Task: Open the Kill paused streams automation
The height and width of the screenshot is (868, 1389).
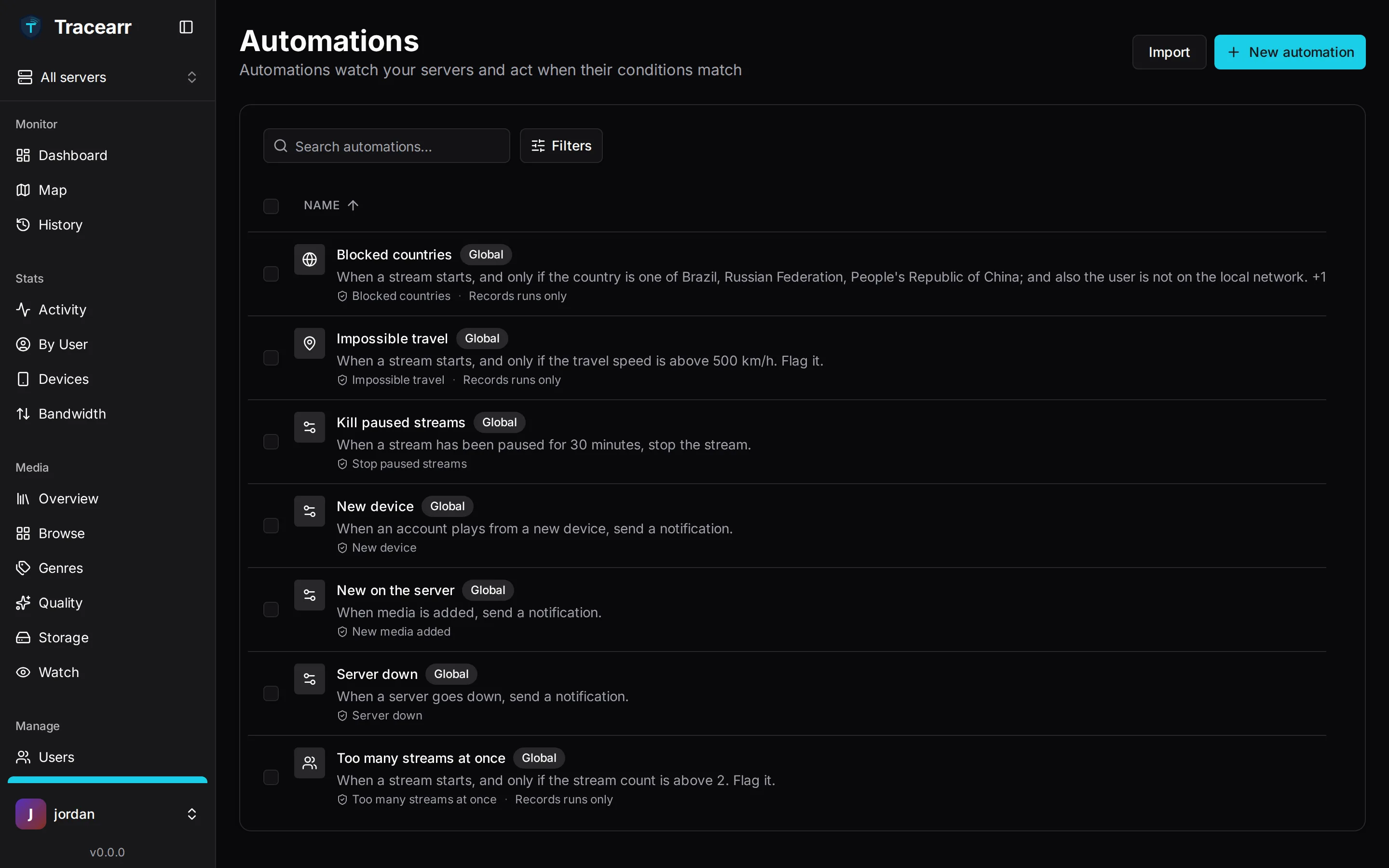Action: click(401, 422)
